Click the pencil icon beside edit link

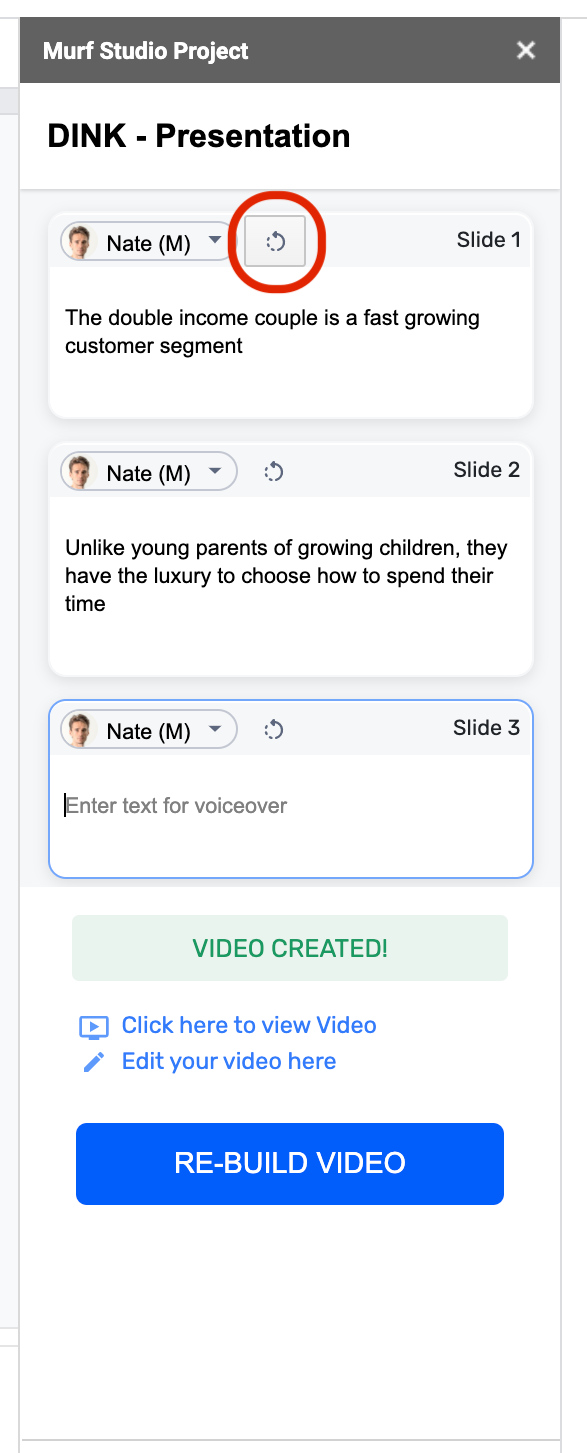click(94, 1062)
